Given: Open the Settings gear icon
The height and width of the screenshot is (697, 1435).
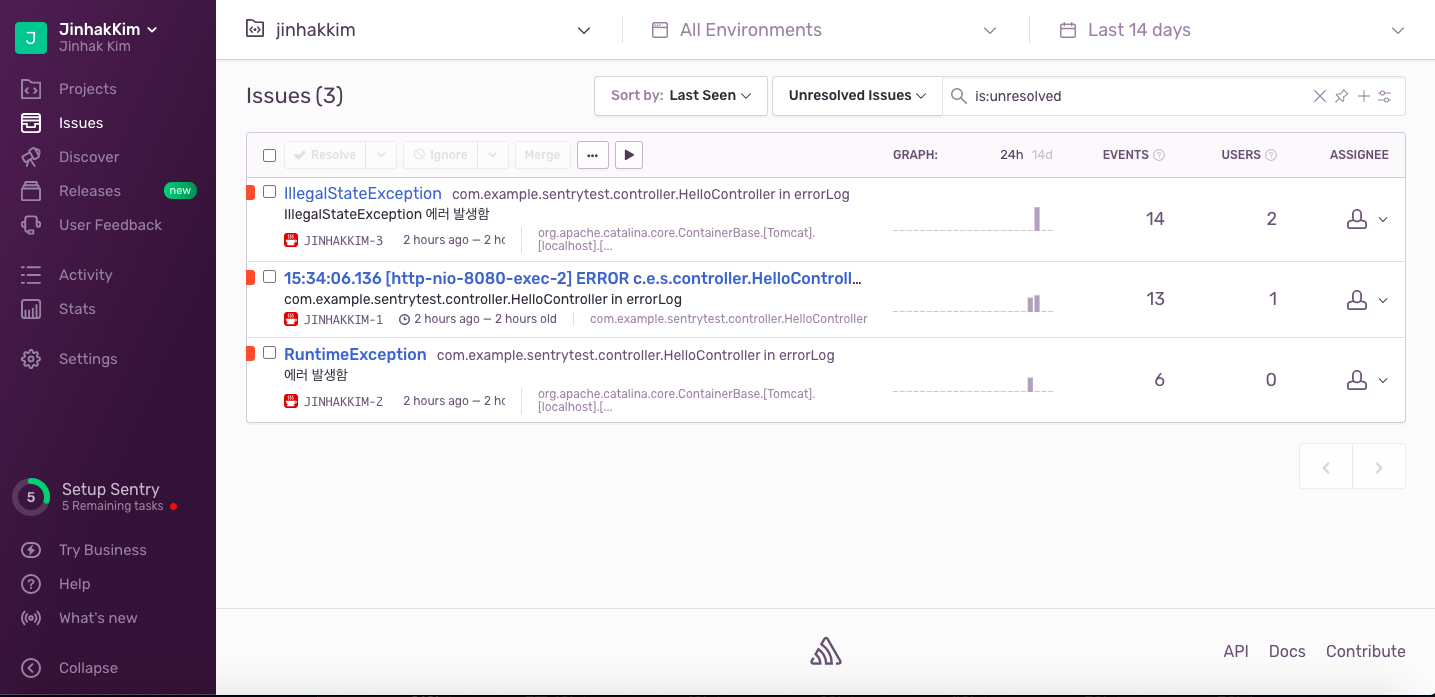Looking at the screenshot, I should click(31, 359).
